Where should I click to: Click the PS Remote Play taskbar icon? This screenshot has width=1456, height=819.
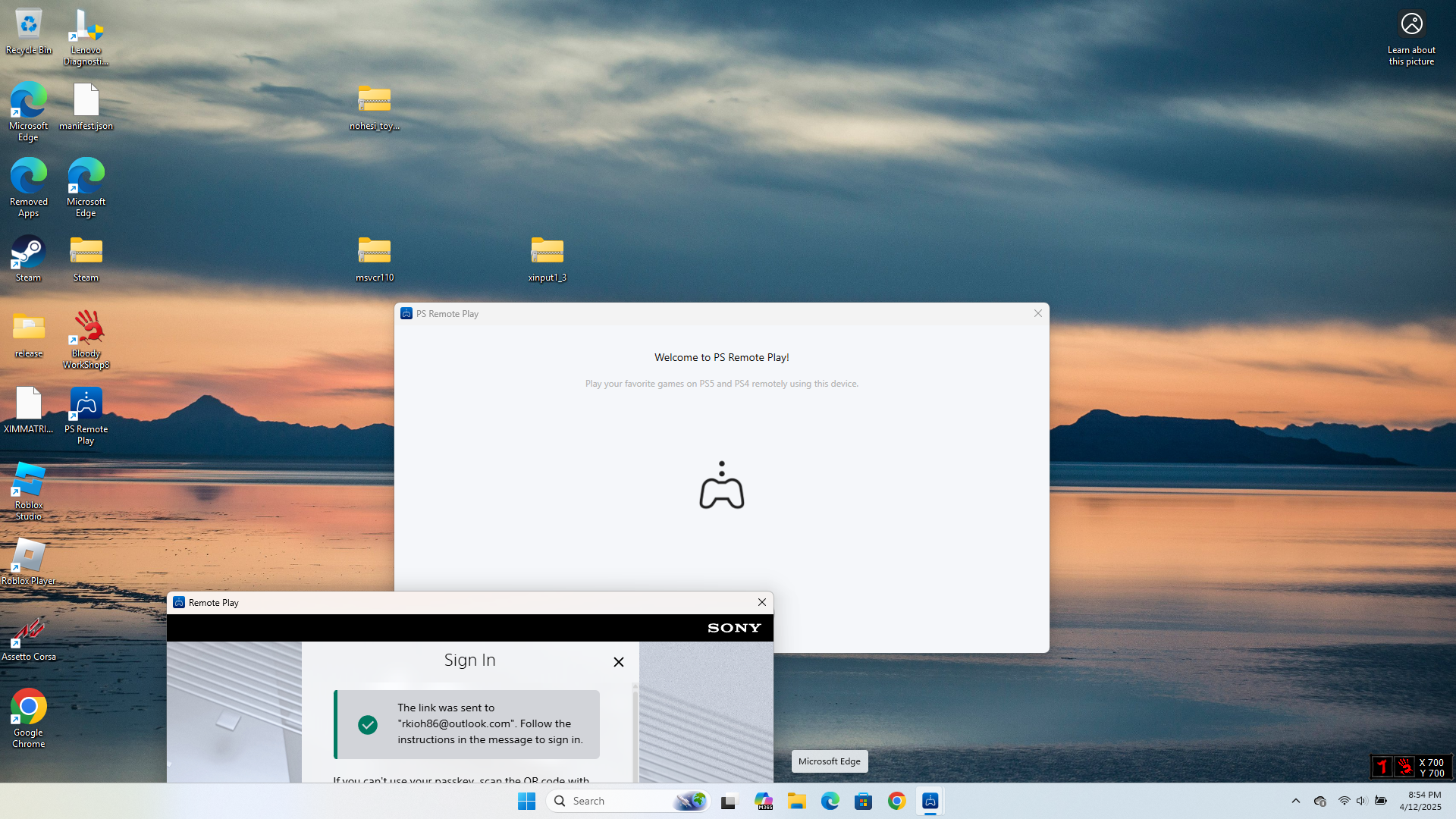930,801
